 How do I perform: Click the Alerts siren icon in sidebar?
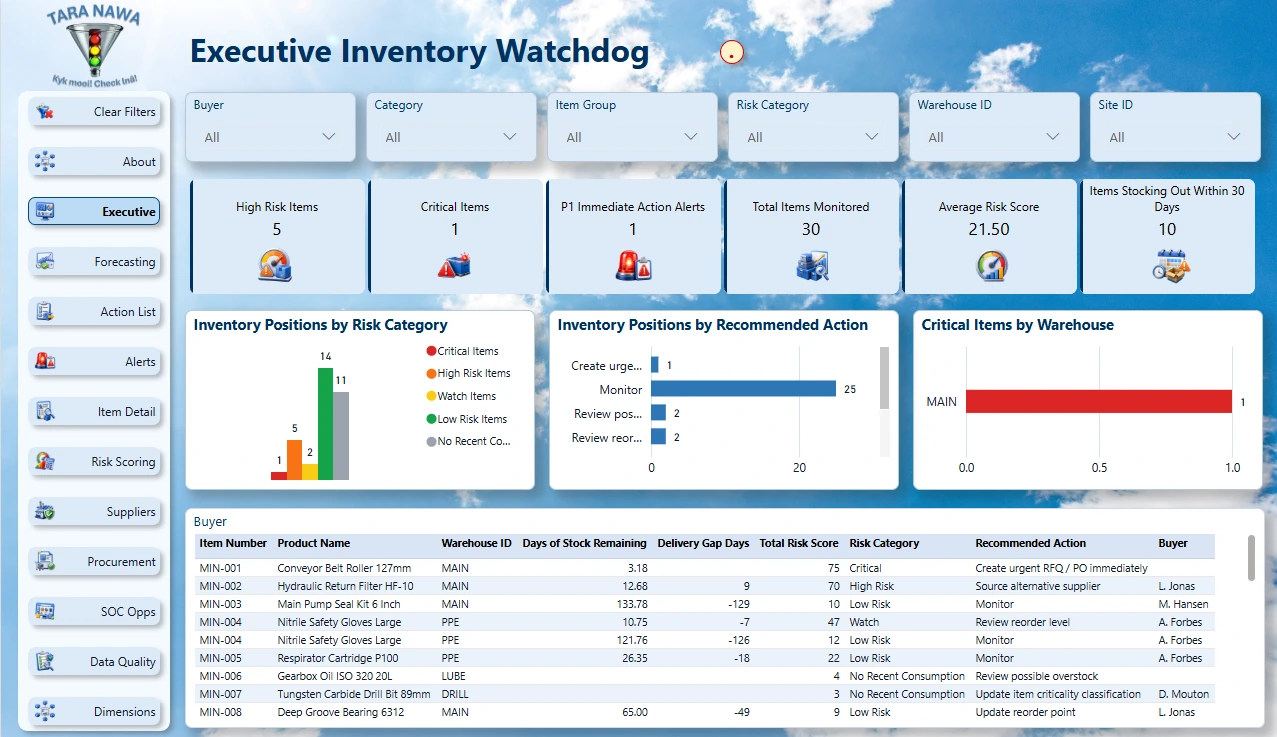tap(45, 362)
